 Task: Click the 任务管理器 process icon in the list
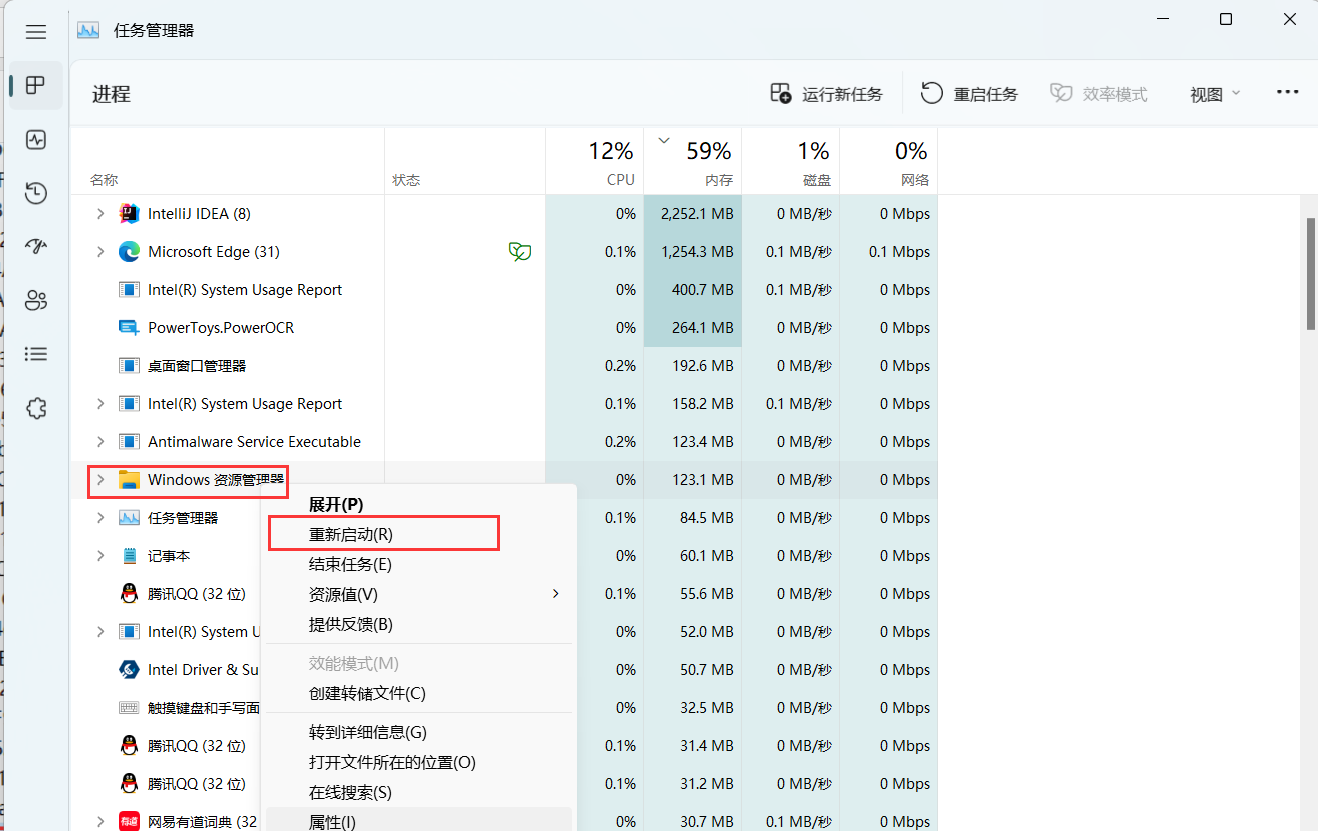[x=129, y=518]
